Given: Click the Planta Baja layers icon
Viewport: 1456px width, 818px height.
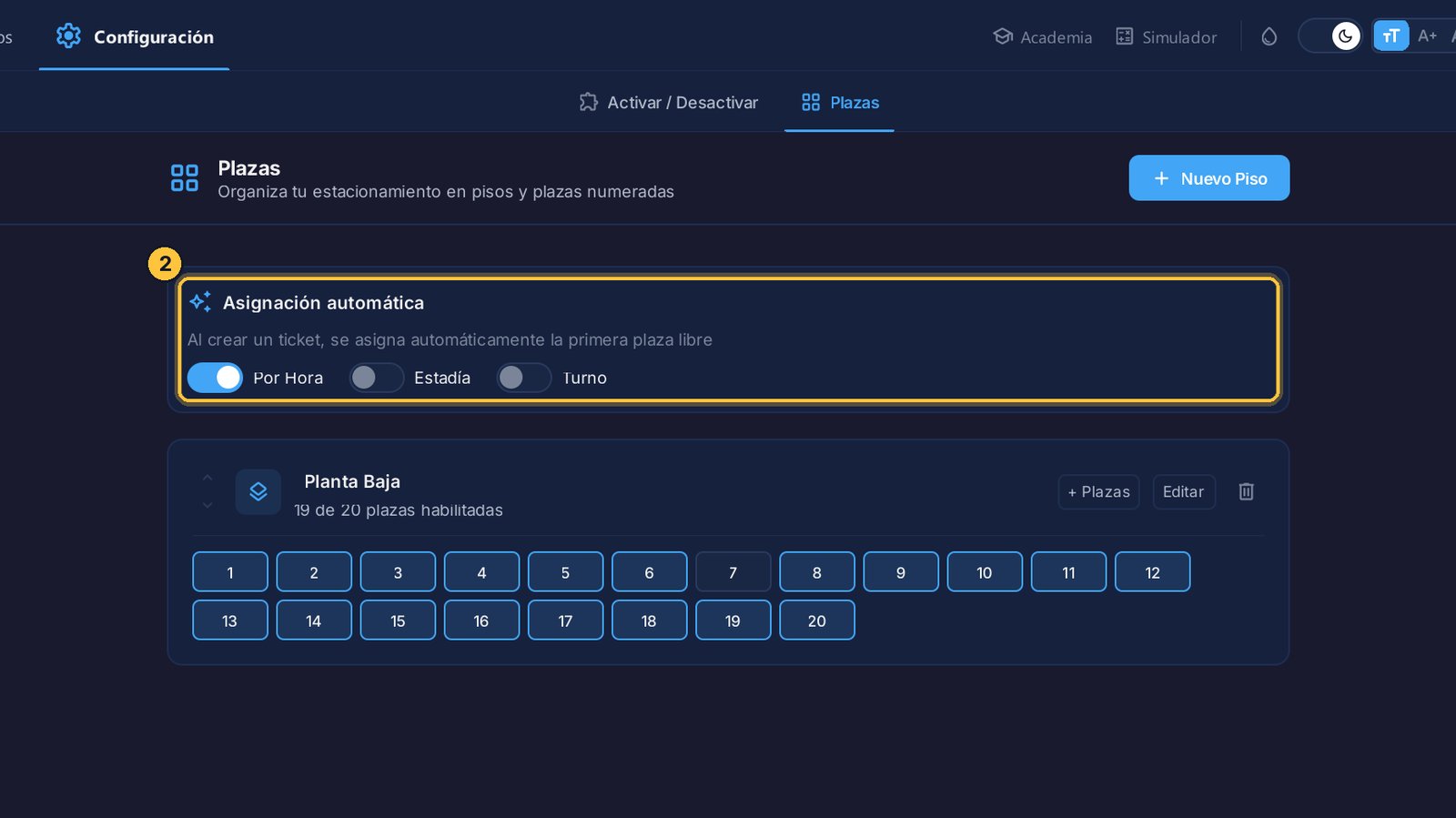Looking at the screenshot, I should tap(258, 491).
